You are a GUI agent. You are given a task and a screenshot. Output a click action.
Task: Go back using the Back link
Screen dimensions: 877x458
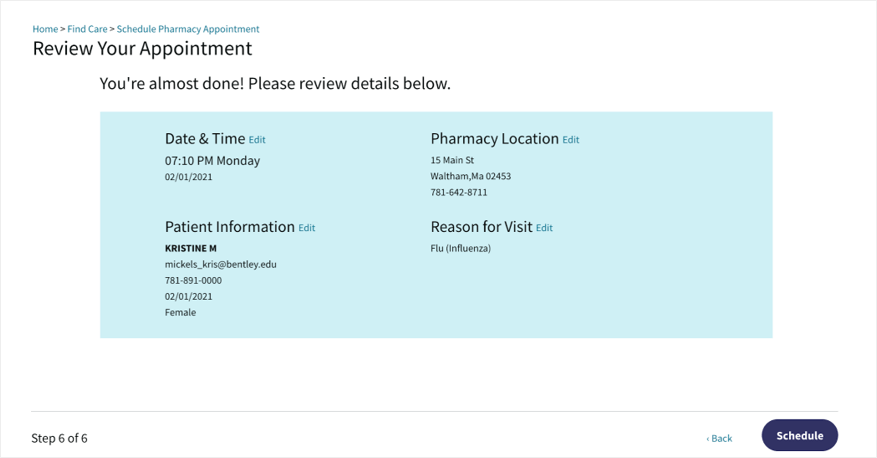point(719,438)
